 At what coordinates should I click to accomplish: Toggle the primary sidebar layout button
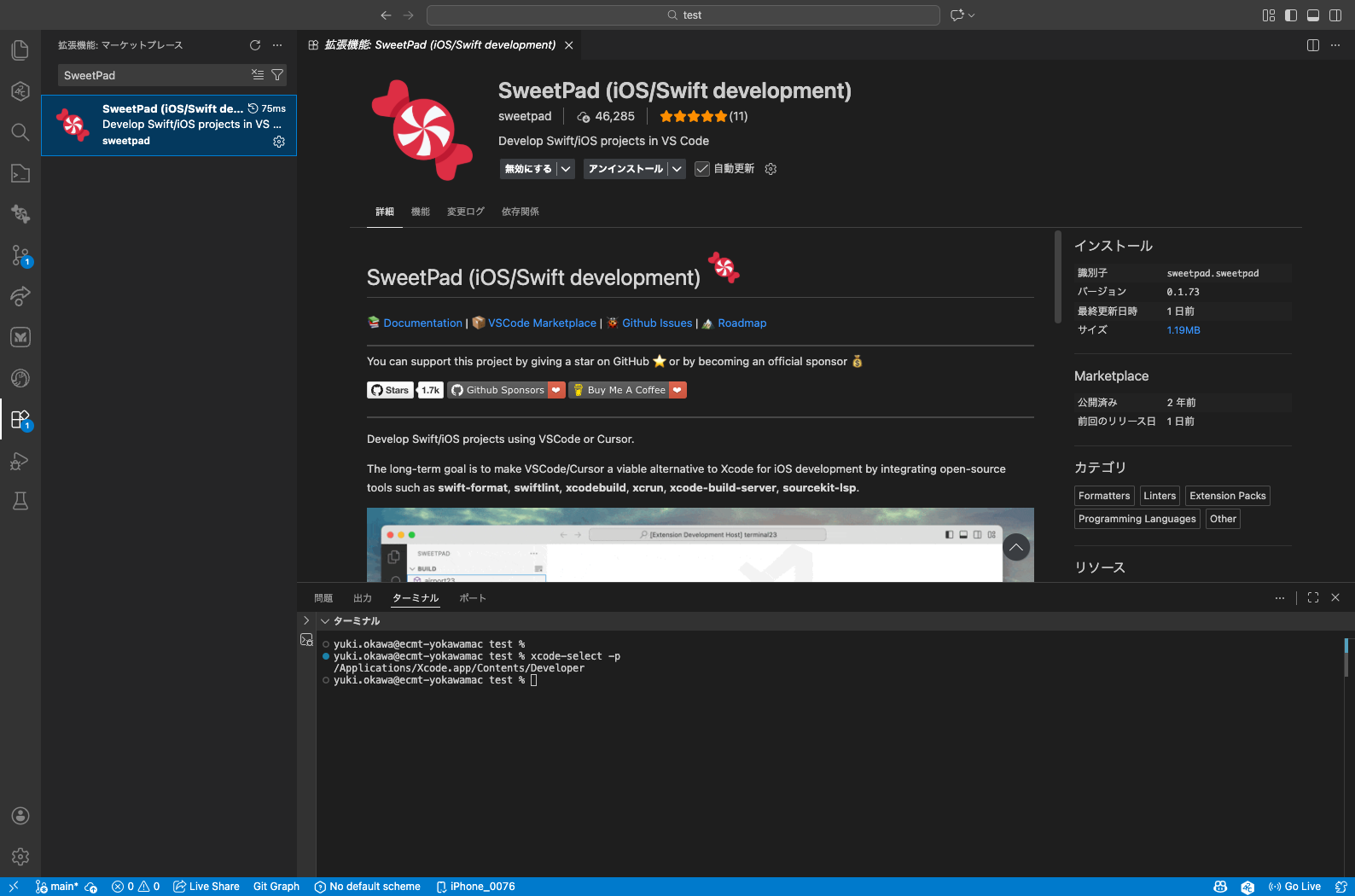pyautogui.click(x=1291, y=15)
